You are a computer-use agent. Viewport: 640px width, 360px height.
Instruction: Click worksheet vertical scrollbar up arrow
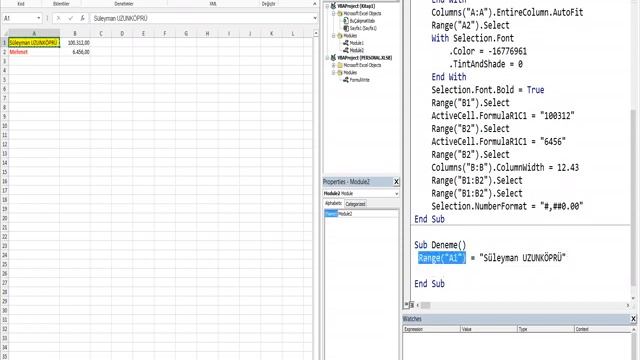point(316,33)
